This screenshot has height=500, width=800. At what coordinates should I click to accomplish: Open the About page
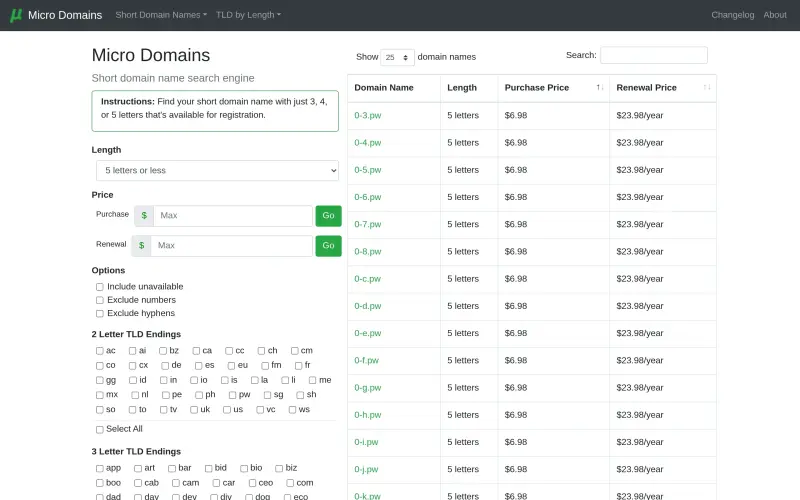(775, 15)
